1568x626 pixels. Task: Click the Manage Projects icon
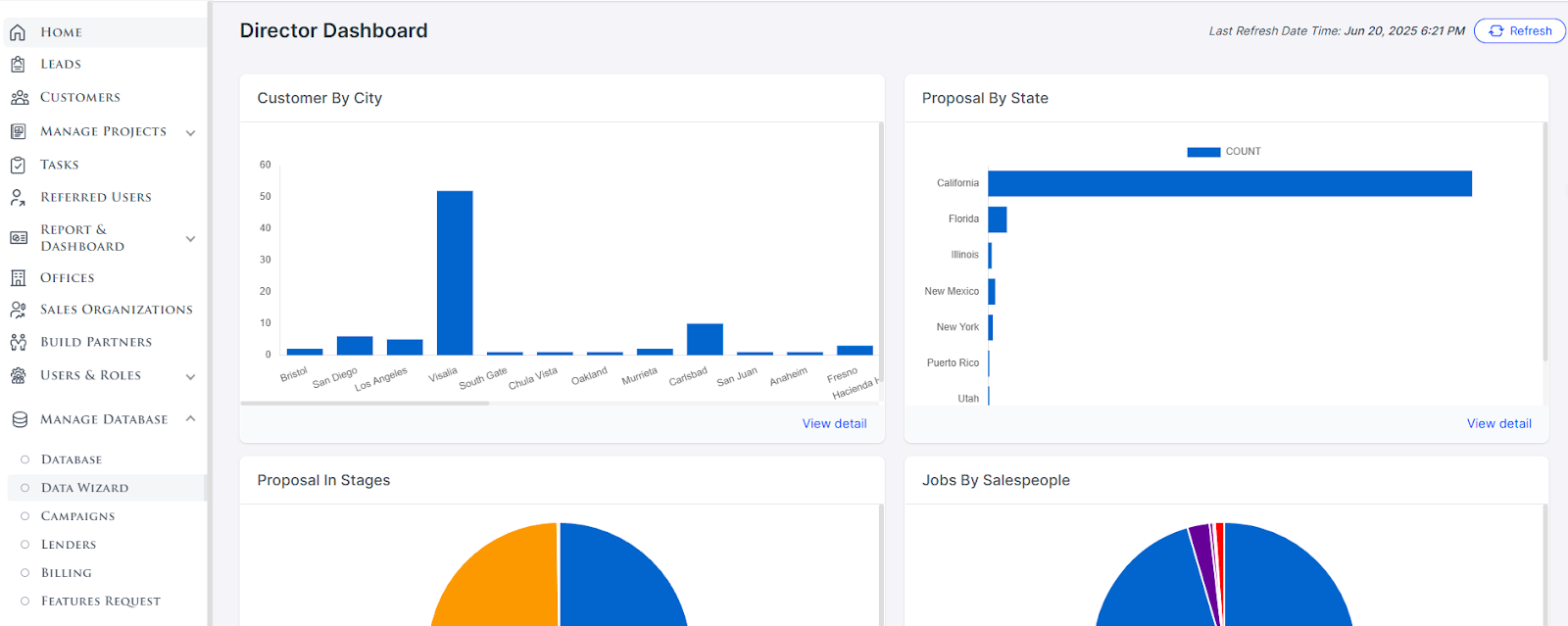[x=18, y=131]
